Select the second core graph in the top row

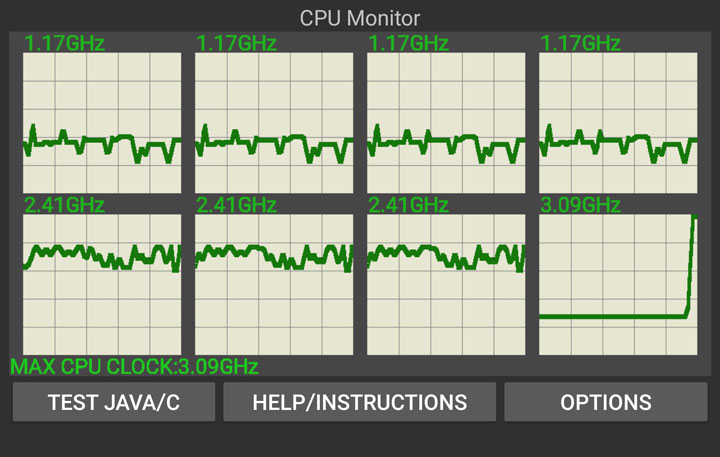pyautogui.click(x=274, y=122)
